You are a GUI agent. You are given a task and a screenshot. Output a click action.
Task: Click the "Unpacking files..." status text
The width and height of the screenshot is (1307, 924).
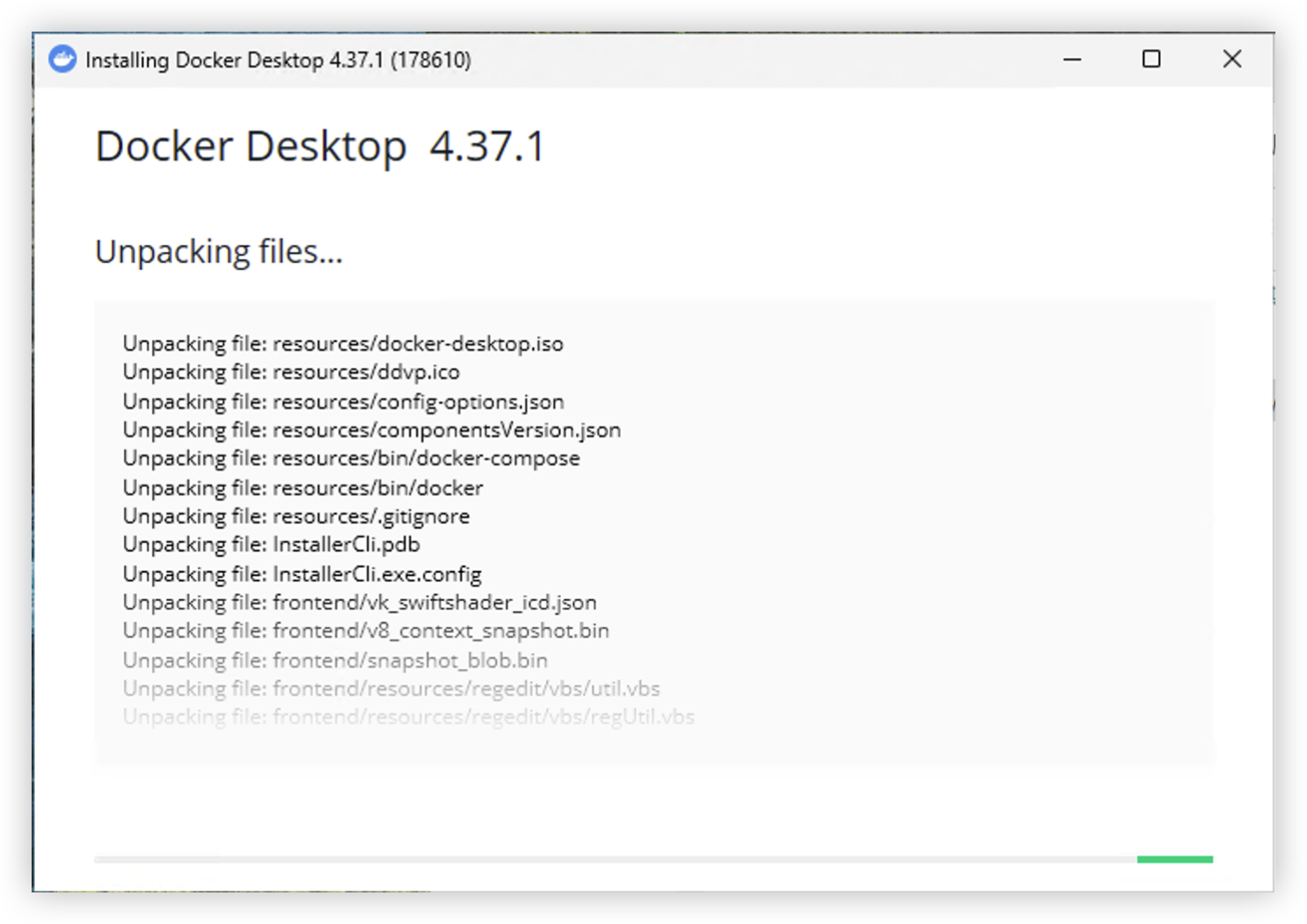coord(219,252)
